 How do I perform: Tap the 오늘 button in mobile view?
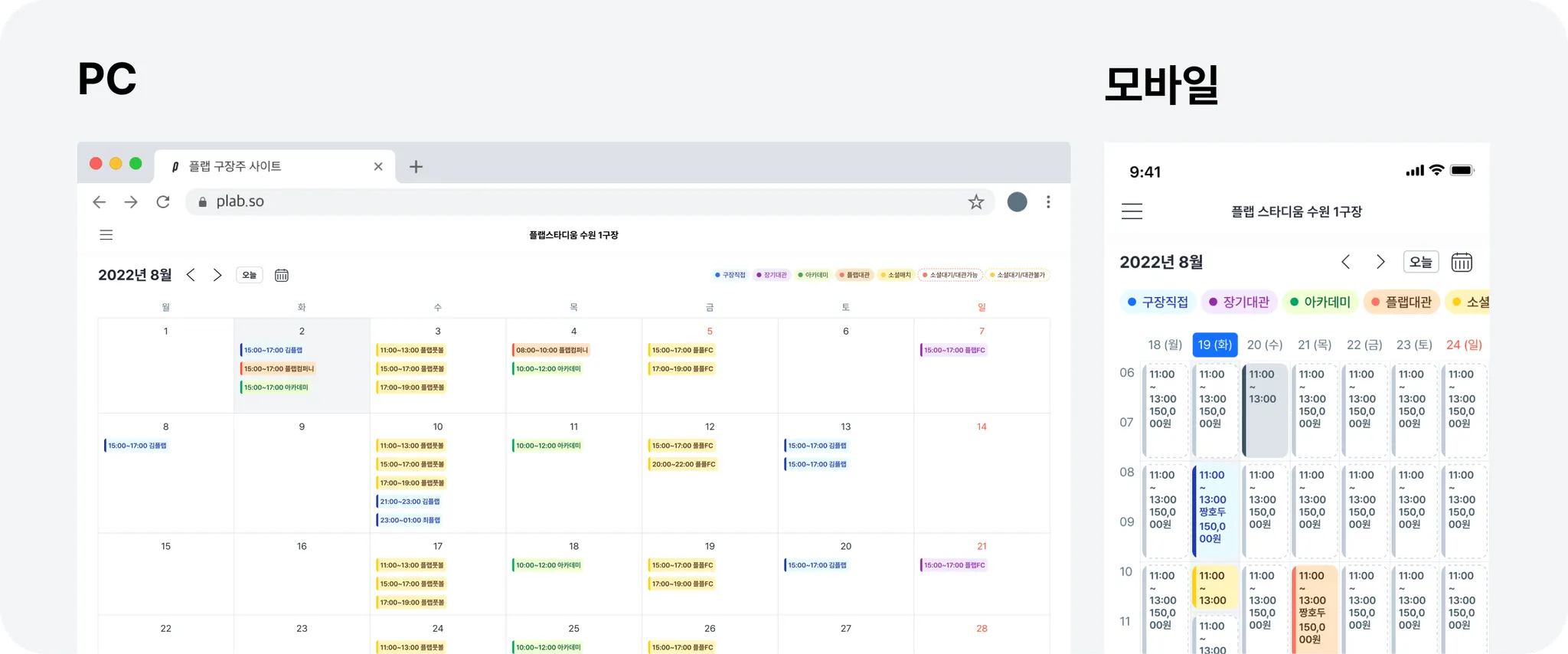pyautogui.click(x=1421, y=262)
